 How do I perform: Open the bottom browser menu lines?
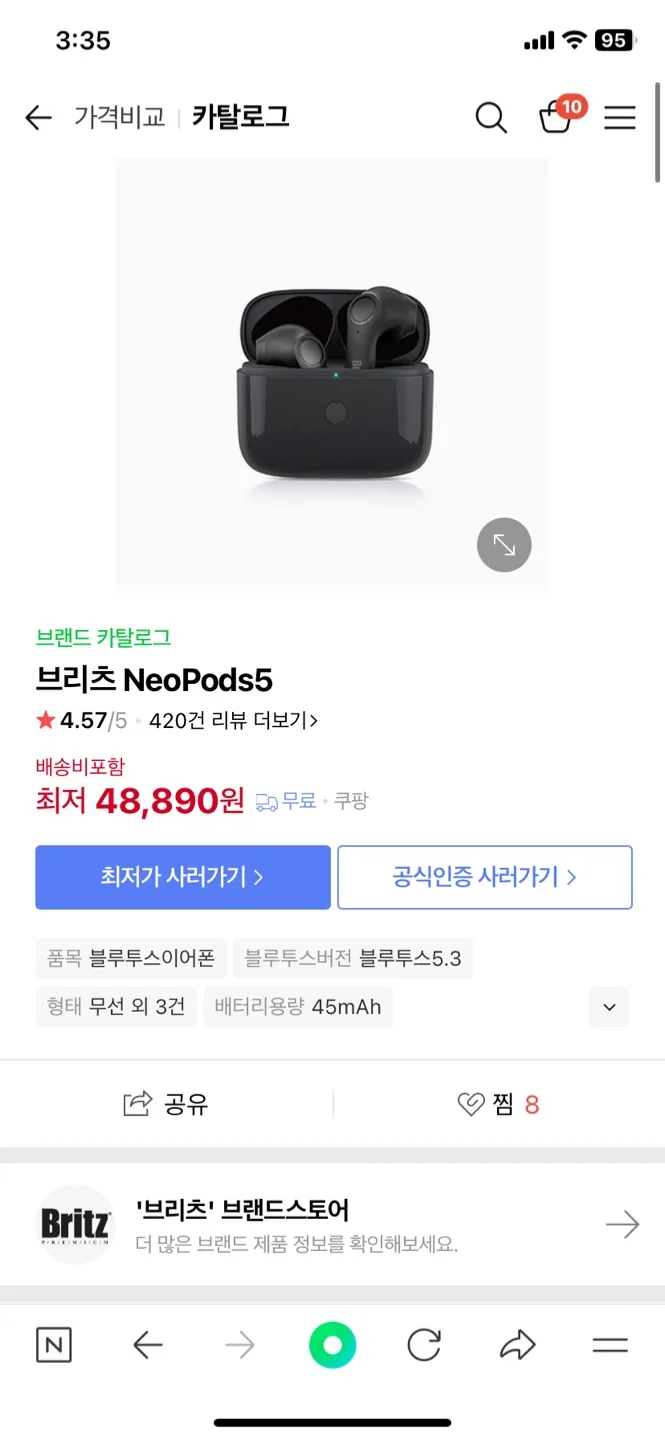[610, 1345]
